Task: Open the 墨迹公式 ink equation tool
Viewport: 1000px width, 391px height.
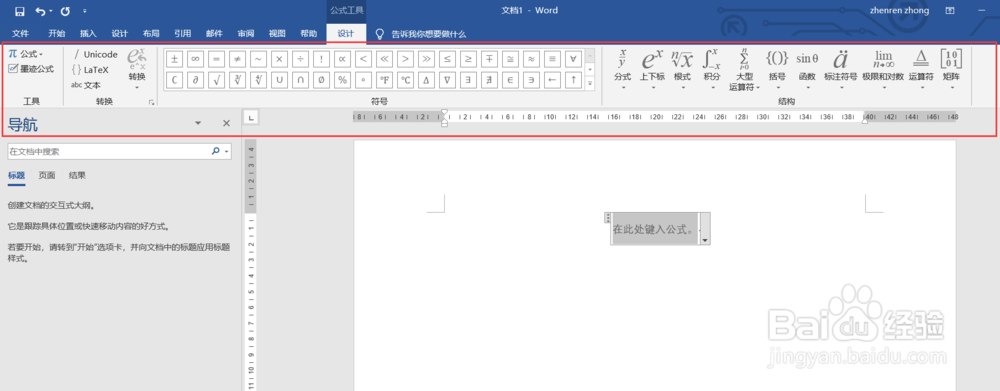Action: pyautogui.click(x=31, y=69)
